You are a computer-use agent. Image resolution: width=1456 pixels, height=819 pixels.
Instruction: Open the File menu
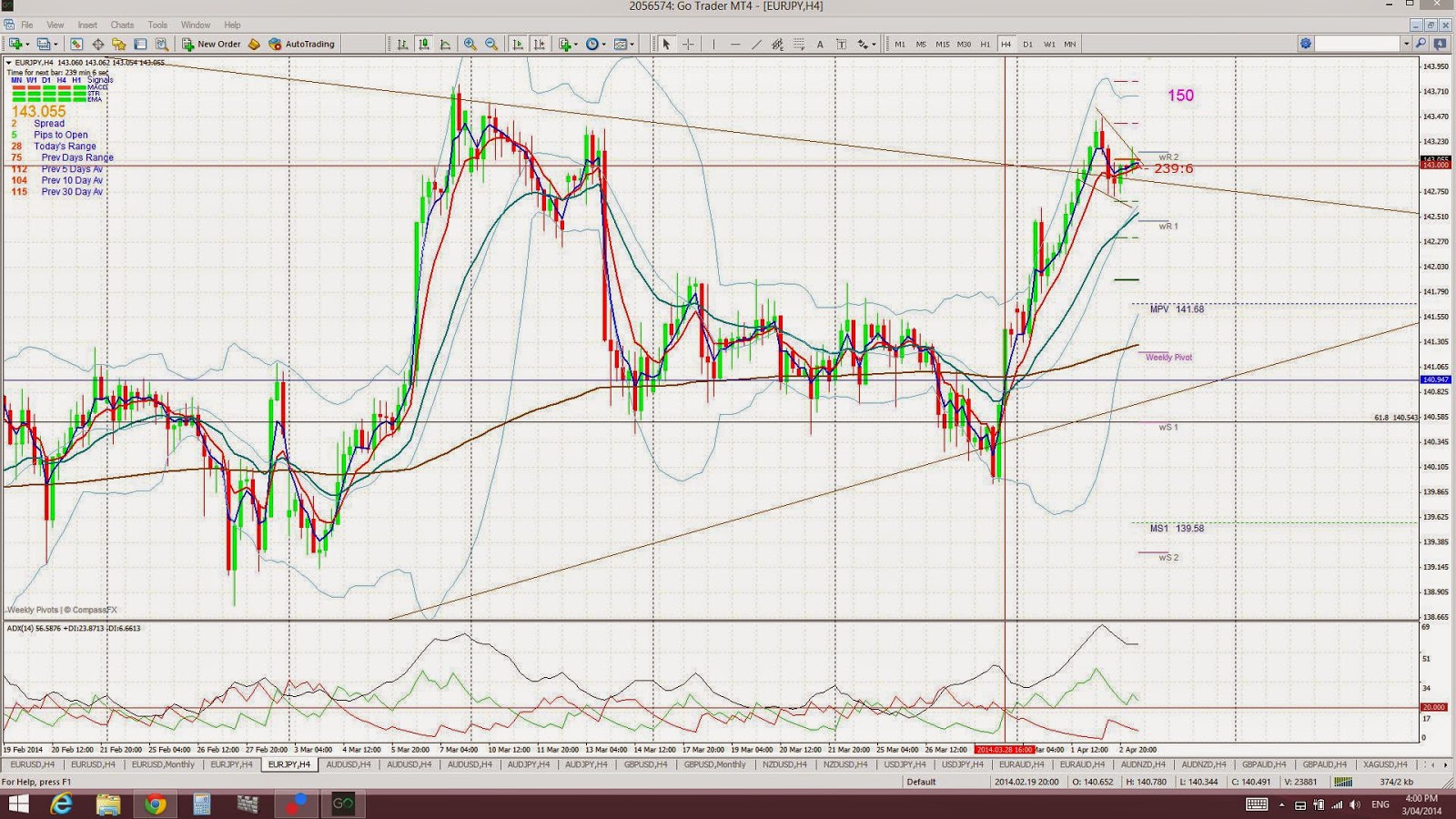[x=26, y=25]
